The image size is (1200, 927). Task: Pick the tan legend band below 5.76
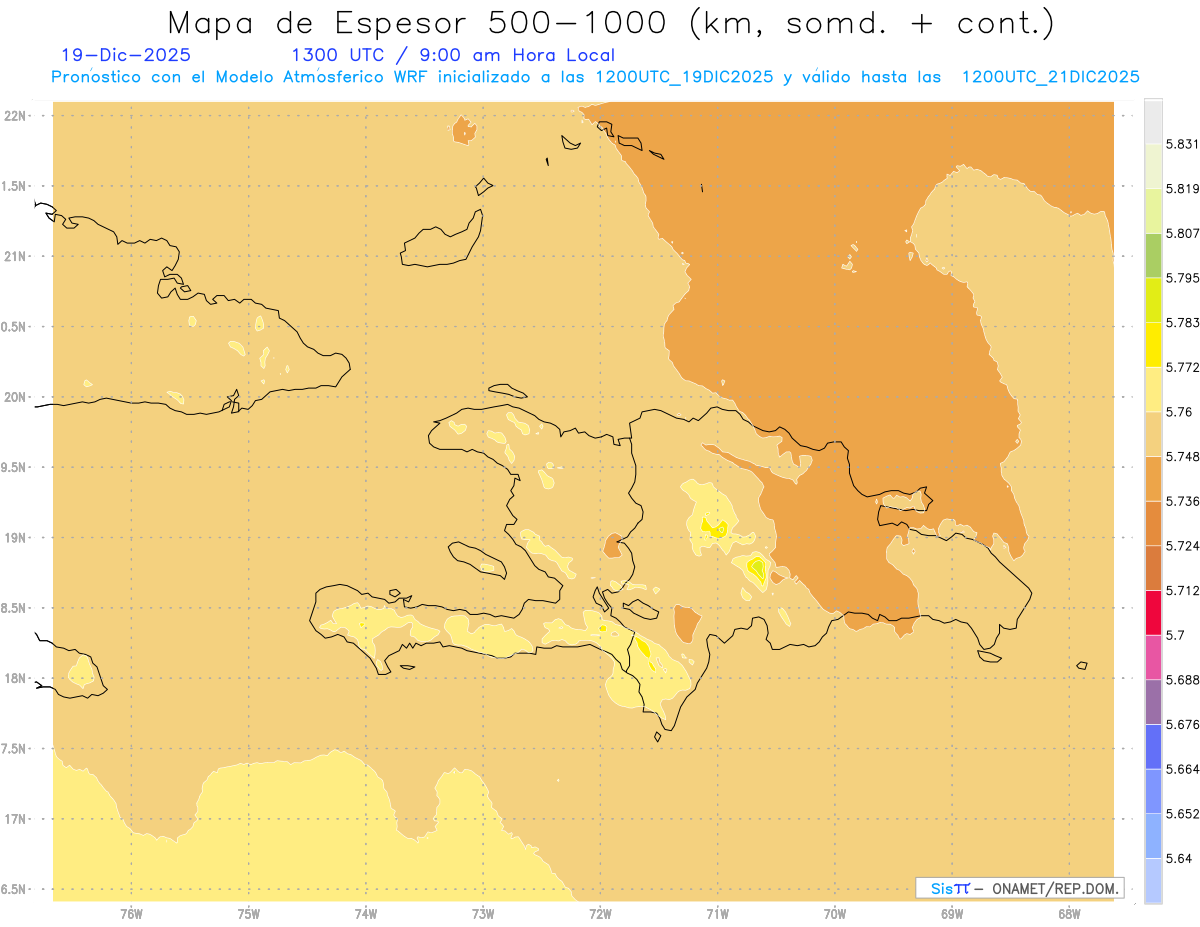1153,434
